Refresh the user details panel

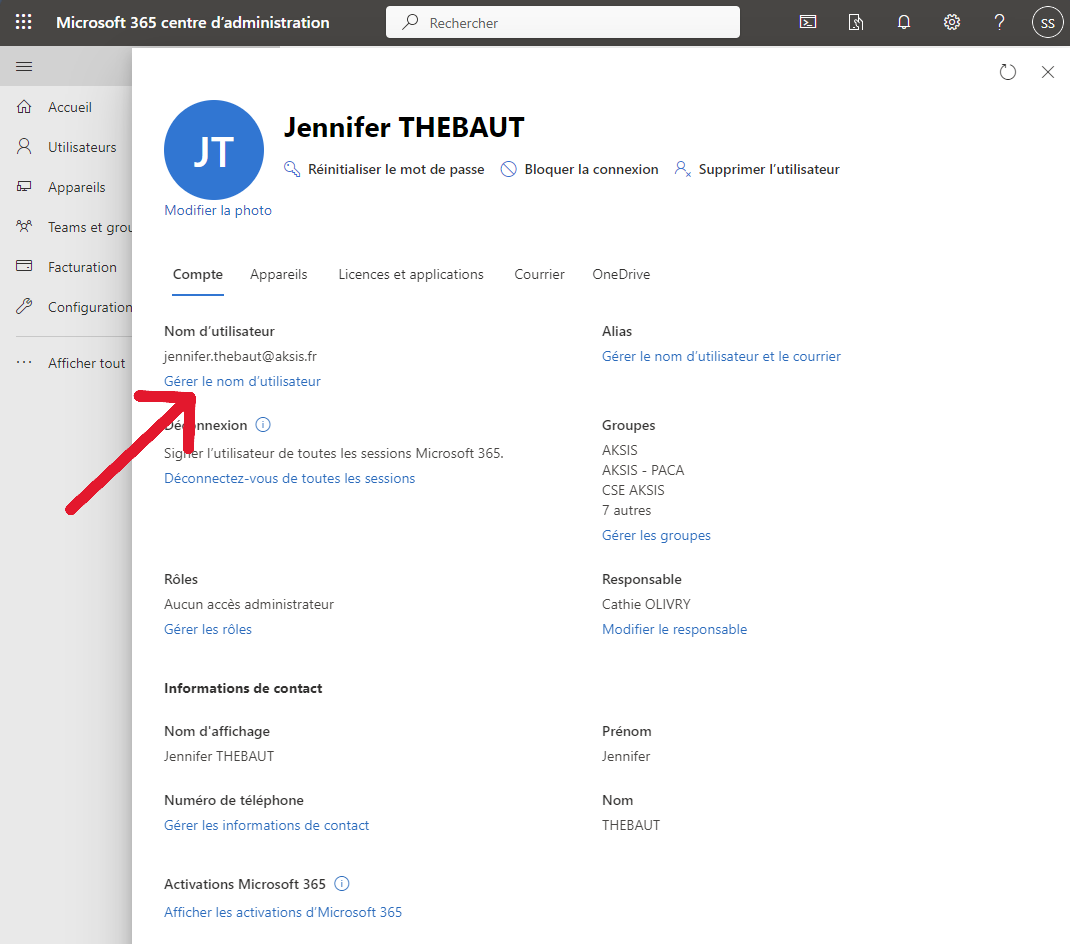coord(1008,72)
